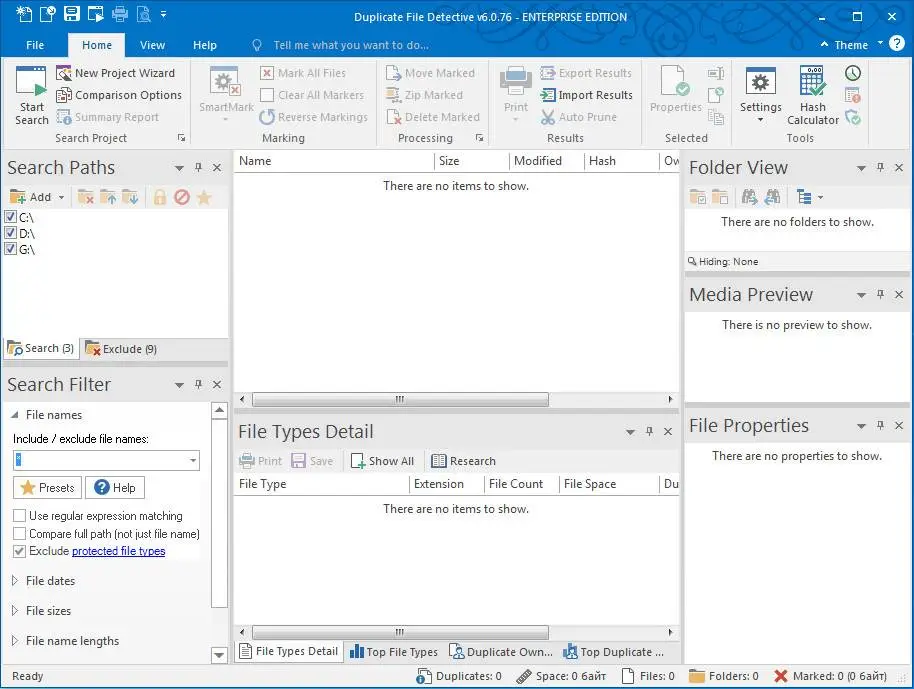The image size is (914, 689).
Task: Switch to the Exclude (9) tab
Action: 121,349
